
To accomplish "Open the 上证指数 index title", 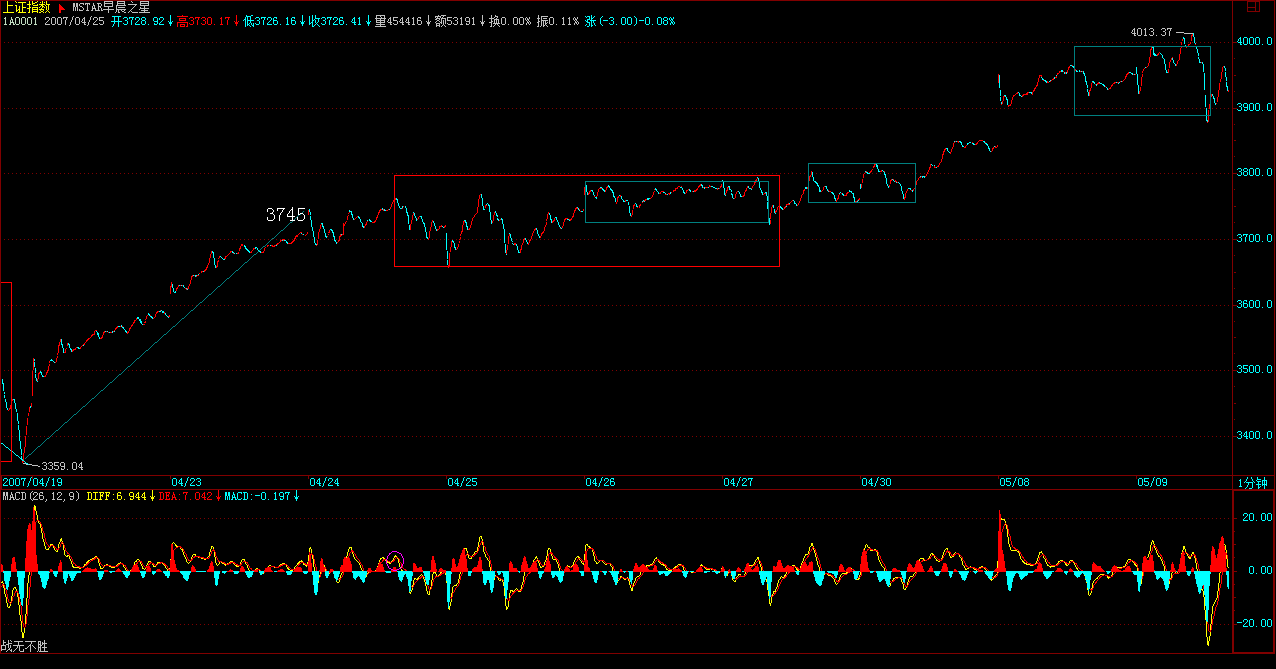I will tap(26, 7).
